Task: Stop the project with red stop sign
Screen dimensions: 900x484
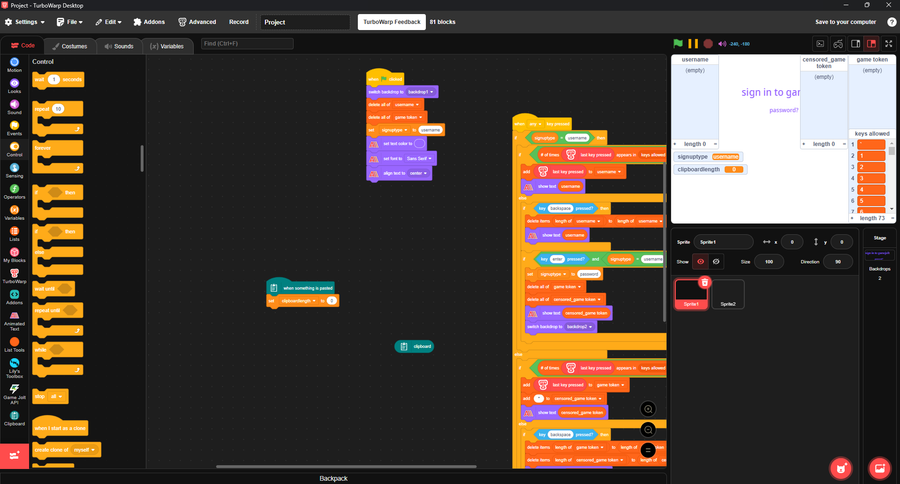Action: 708,44
